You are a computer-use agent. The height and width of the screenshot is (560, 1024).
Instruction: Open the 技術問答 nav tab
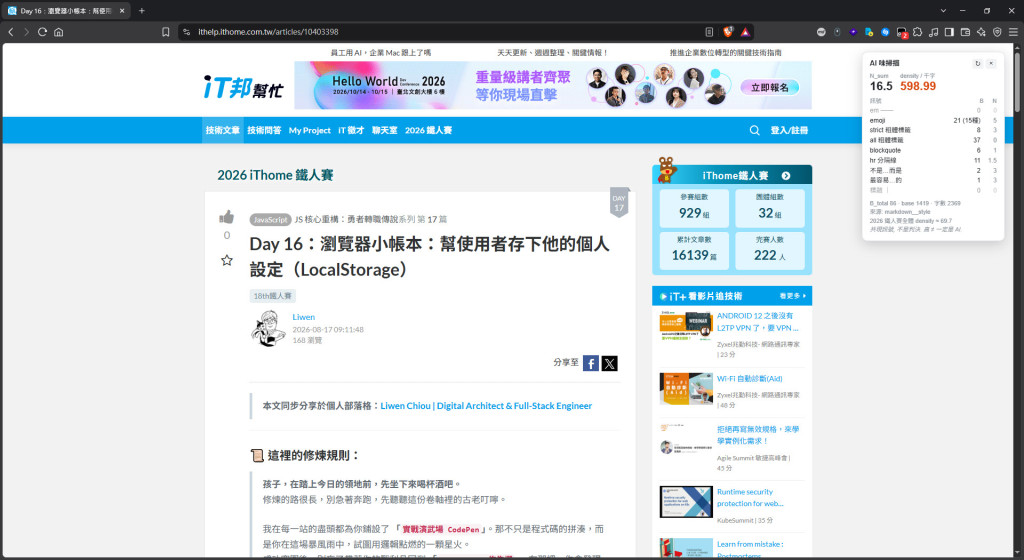pyautogui.click(x=264, y=130)
